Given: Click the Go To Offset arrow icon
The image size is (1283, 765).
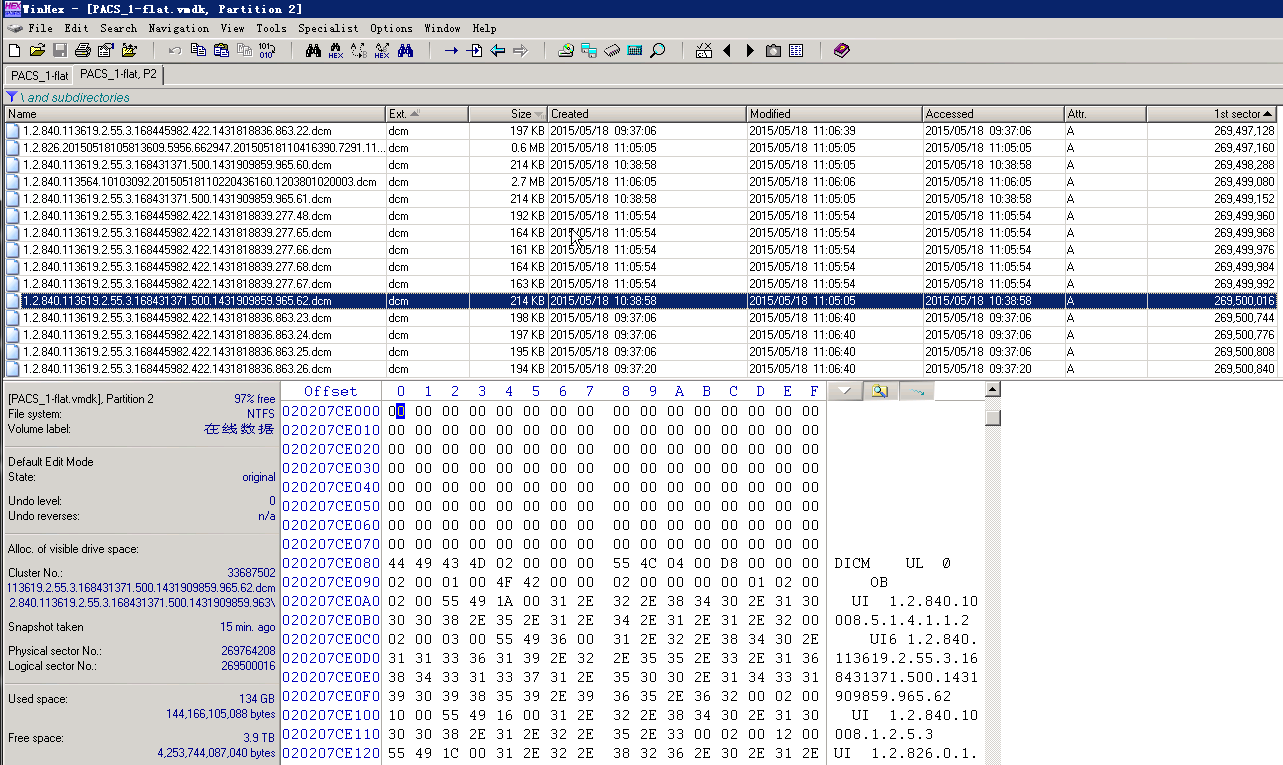Looking at the screenshot, I should click(451, 50).
